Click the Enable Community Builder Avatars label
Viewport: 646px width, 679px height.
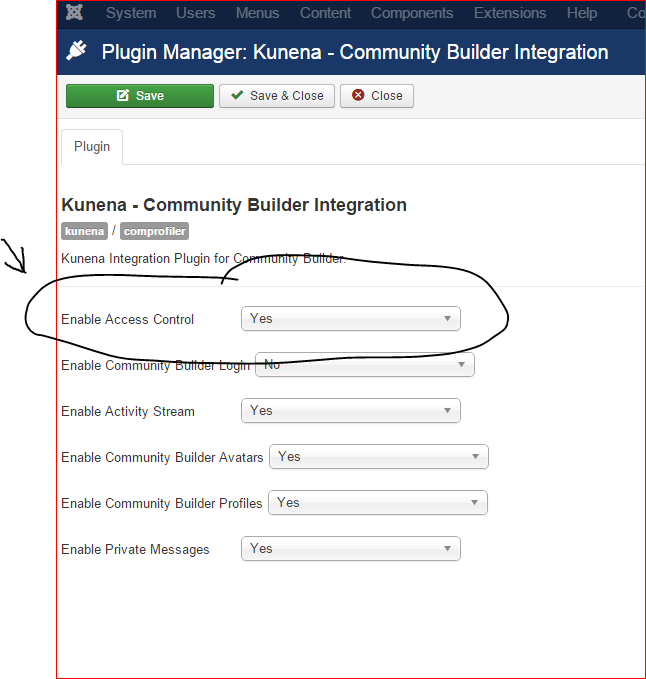click(x=162, y=457)
